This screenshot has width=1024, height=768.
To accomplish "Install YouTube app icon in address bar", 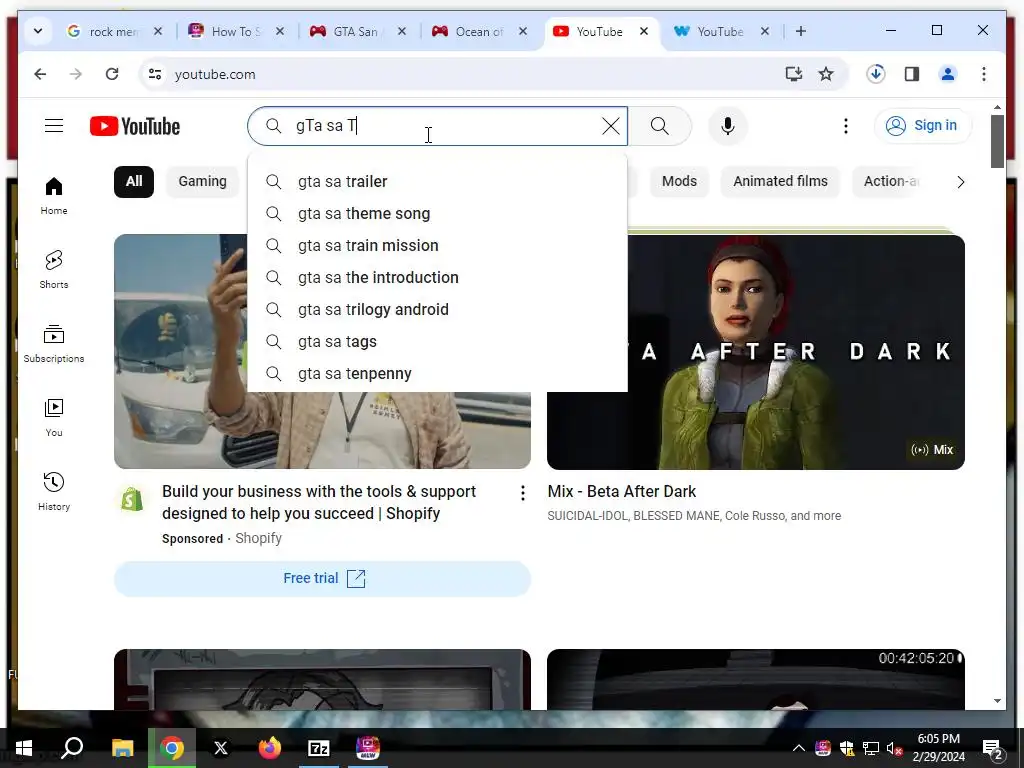I will 793,74.
